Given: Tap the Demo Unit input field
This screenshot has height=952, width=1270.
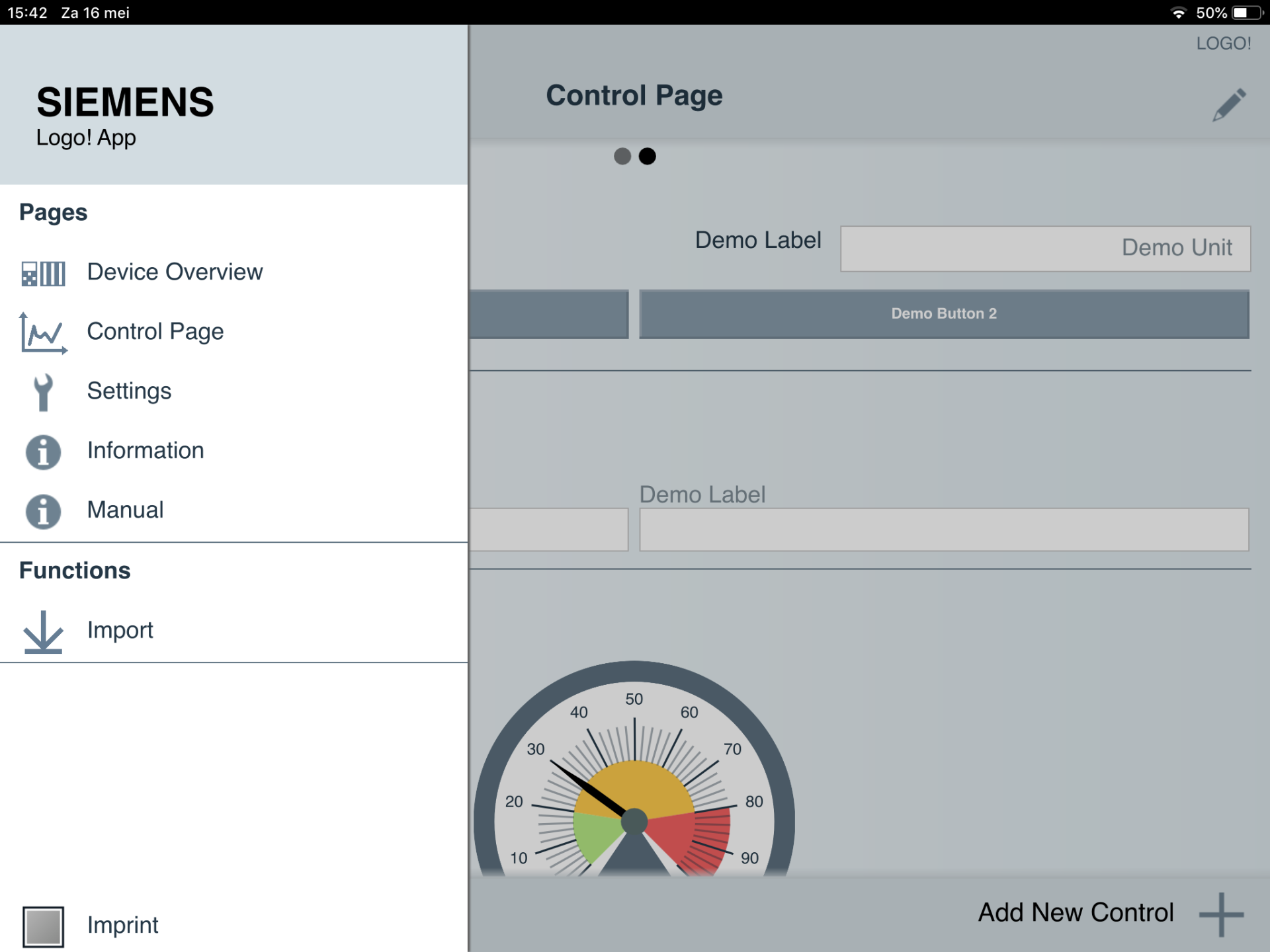Looking at the screenshot, I should 1045,249.
